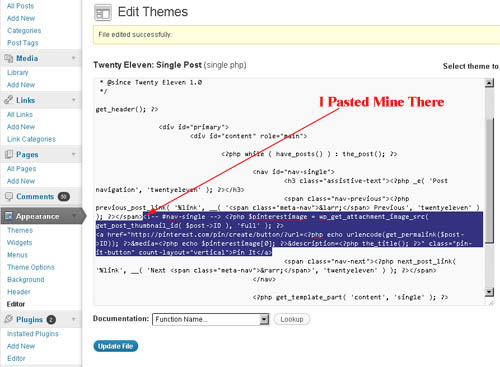Click the get_template_part code line
The width and height of the screenshot is (500, 367).
point(350,297)
